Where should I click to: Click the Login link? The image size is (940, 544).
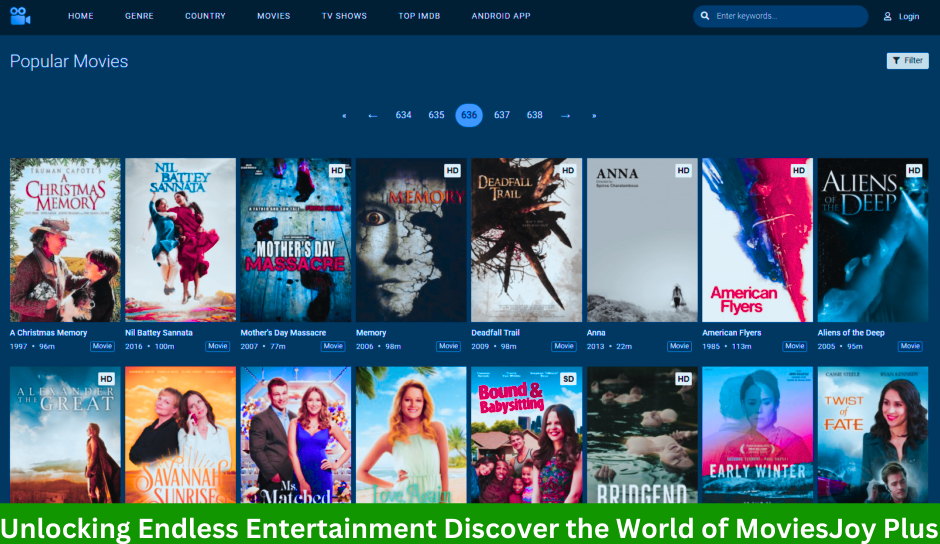click(x=909, y=16)
